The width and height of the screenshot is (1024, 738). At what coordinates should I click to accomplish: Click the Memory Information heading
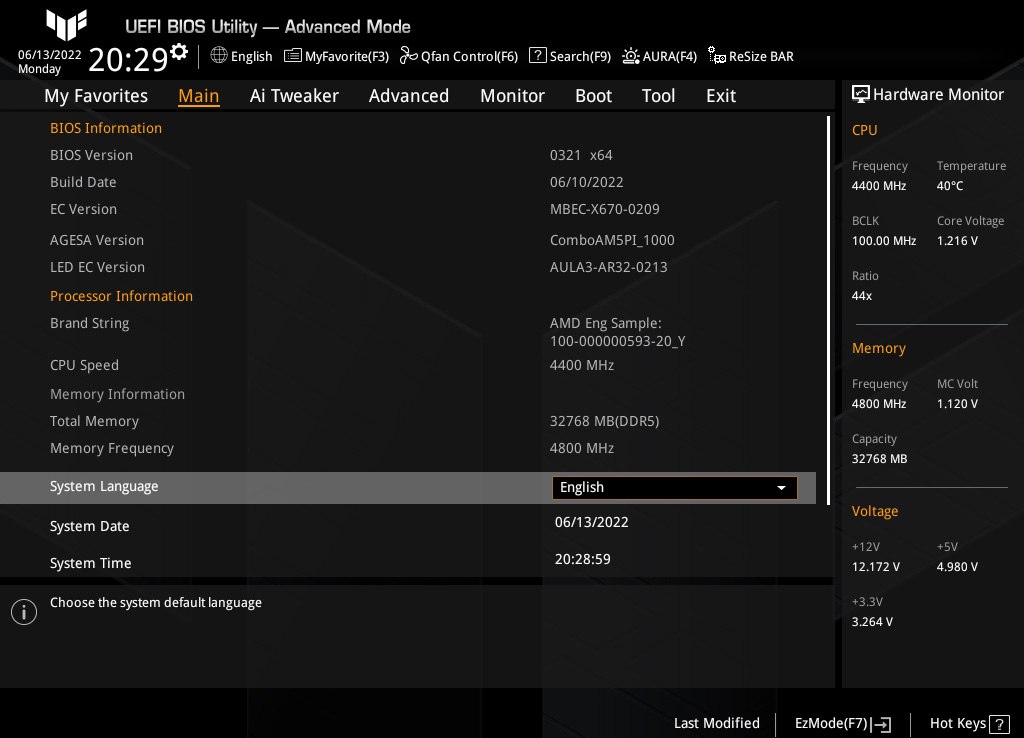tap(118, 394)
